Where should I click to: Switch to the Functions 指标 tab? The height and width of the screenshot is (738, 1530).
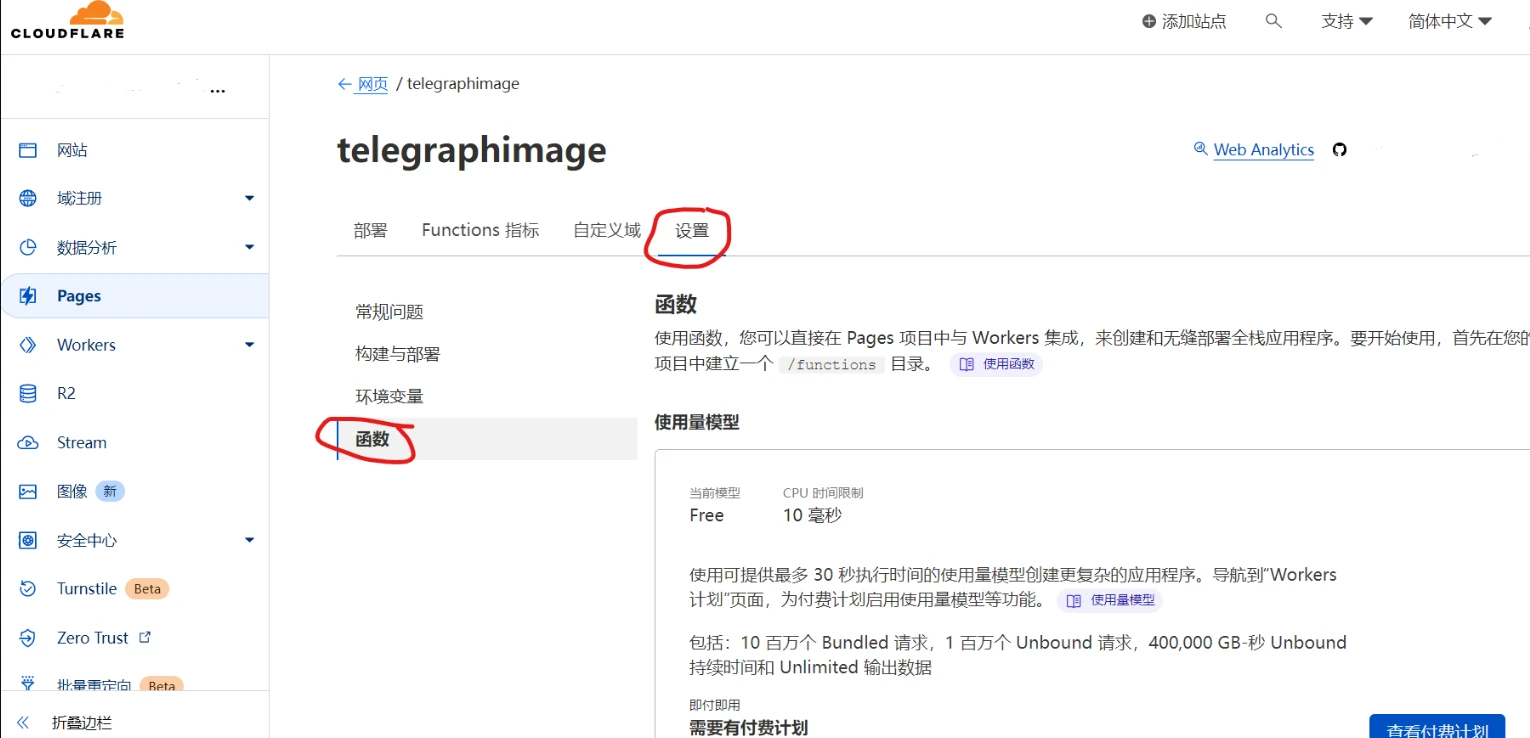[x=480, y=231]
